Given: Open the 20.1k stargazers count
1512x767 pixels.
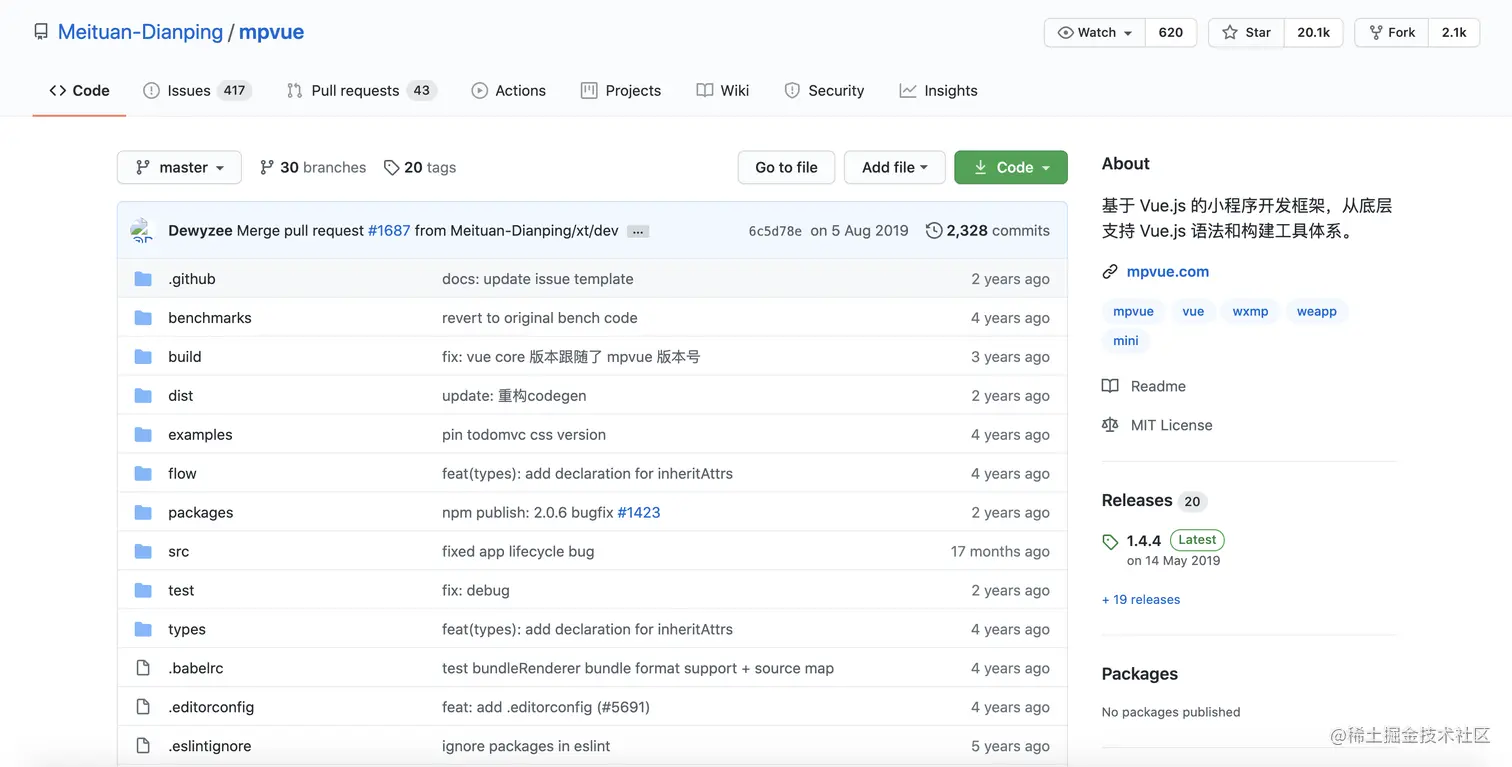Looking at the screenshot, I should (x=1313, y=32).
